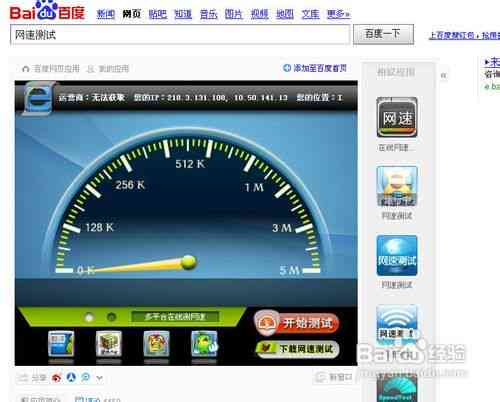Focus the search box containing 网速测试
The image size is (500, 402).
coord(180,35)
